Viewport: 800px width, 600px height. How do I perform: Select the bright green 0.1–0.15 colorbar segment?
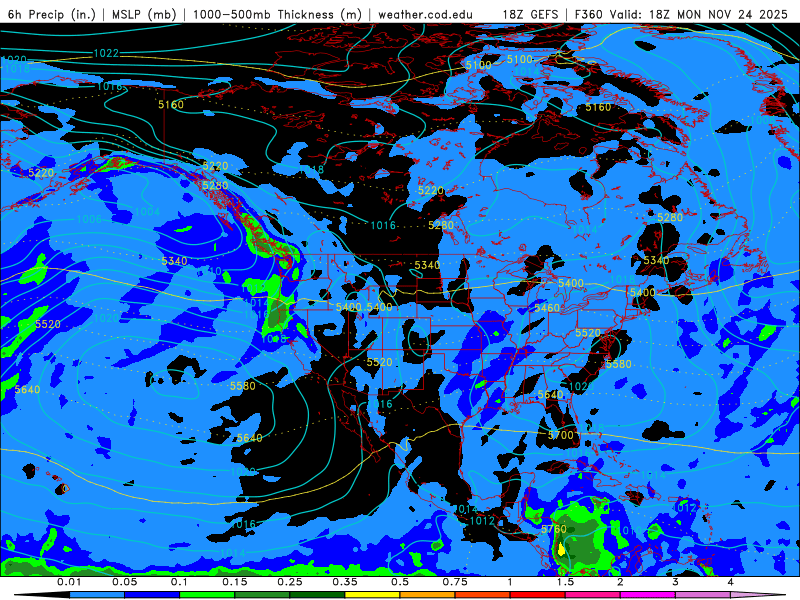(207, 595)
